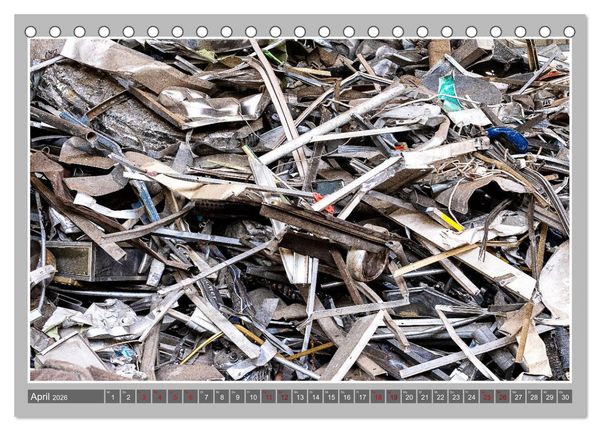
Task: Choose day 14 in the date row
Action: tap(315, 397)
